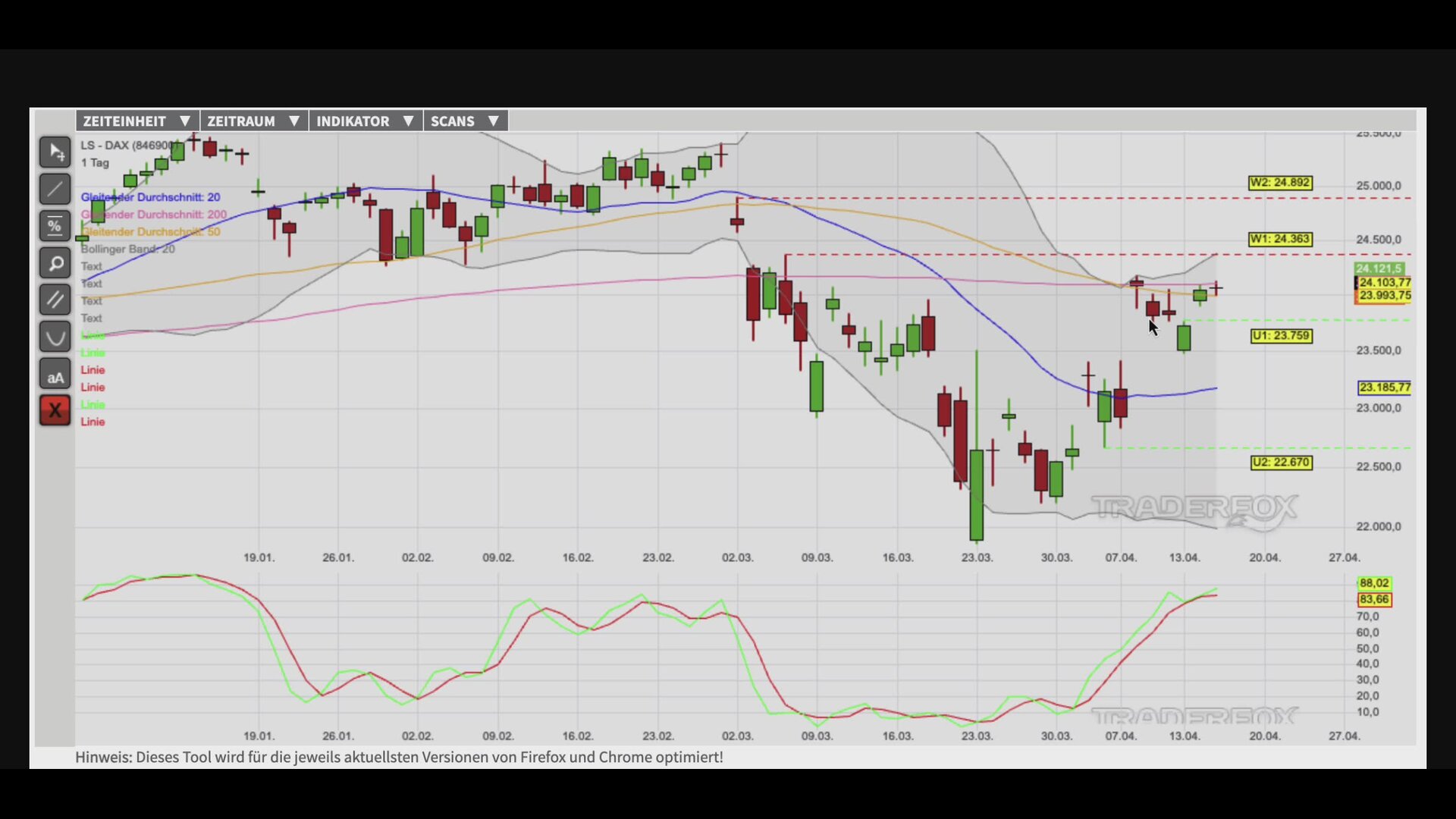1456x819 pixels.
Task: Open the ZEITEINHEIT dropdown
Action: [x=136, y=121]
